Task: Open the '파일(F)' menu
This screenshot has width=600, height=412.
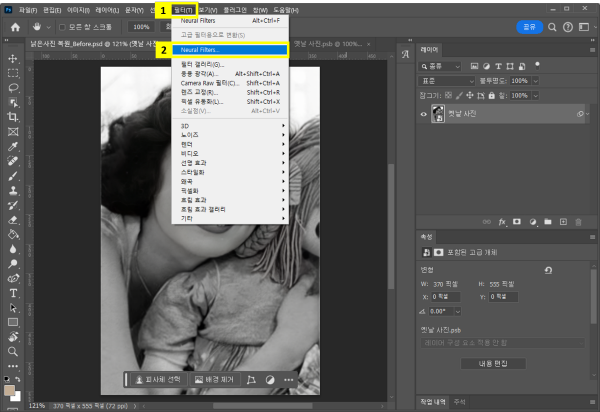Action: [28, 10]
